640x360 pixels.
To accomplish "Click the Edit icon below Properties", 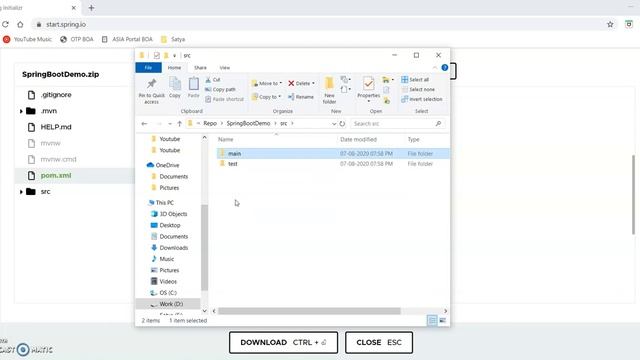I will (x=387, y=90).
